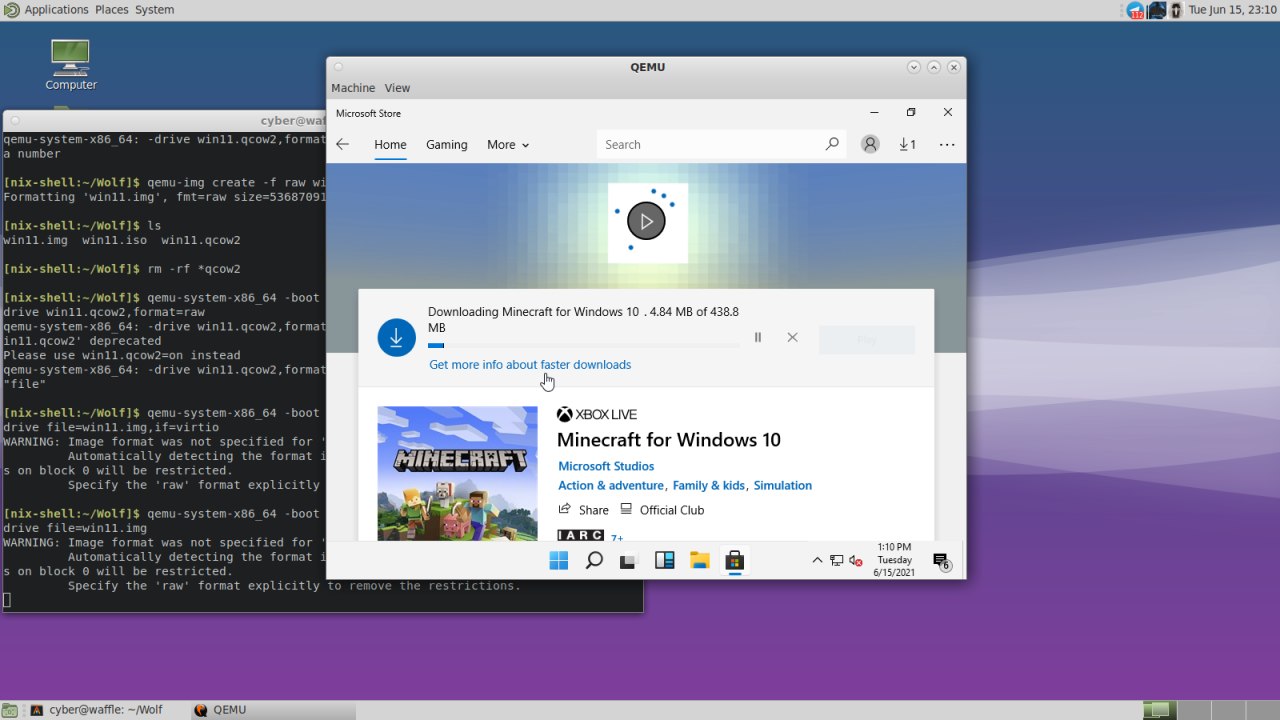This screenshot has width=1280, height=720.
Task: Open the Windows network tray icon
Action: tap(836, 561)
